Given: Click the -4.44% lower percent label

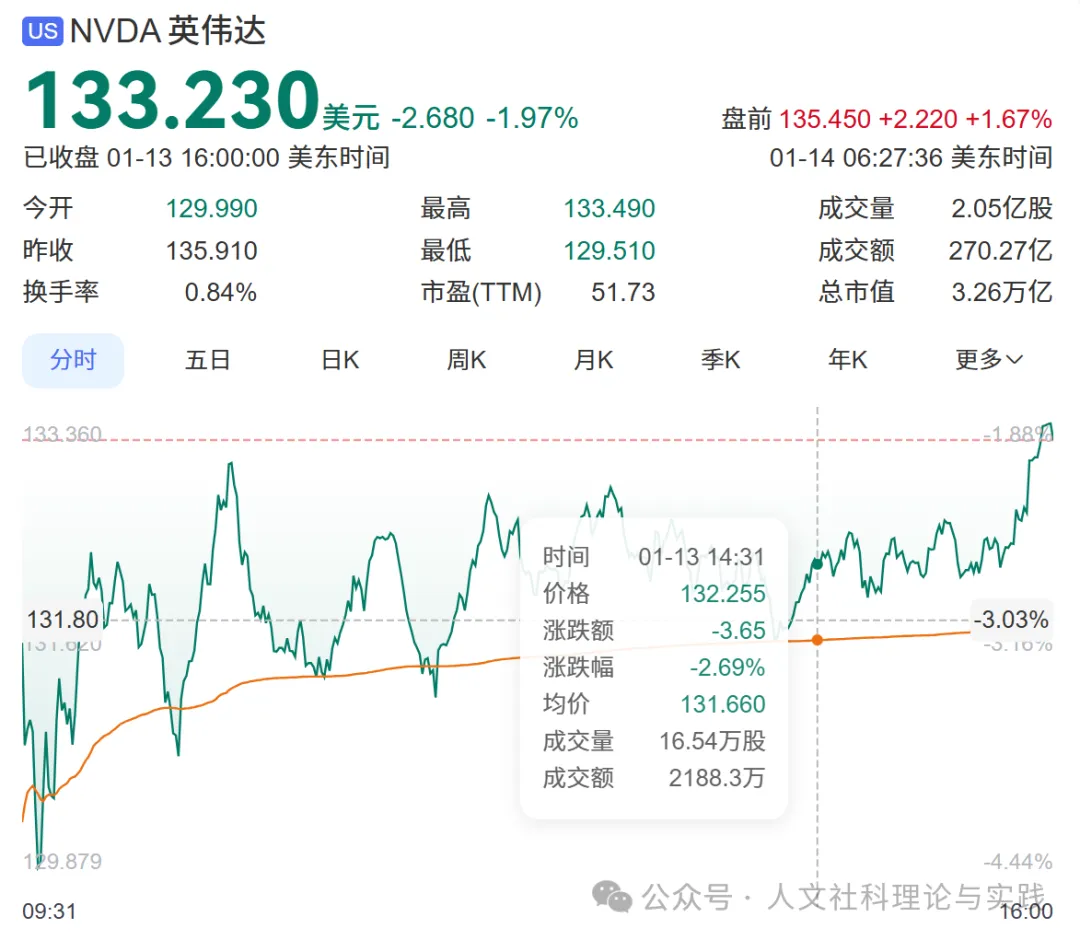Looking at the screenshot, I should pyautogui.click(x=1017, y=861).
